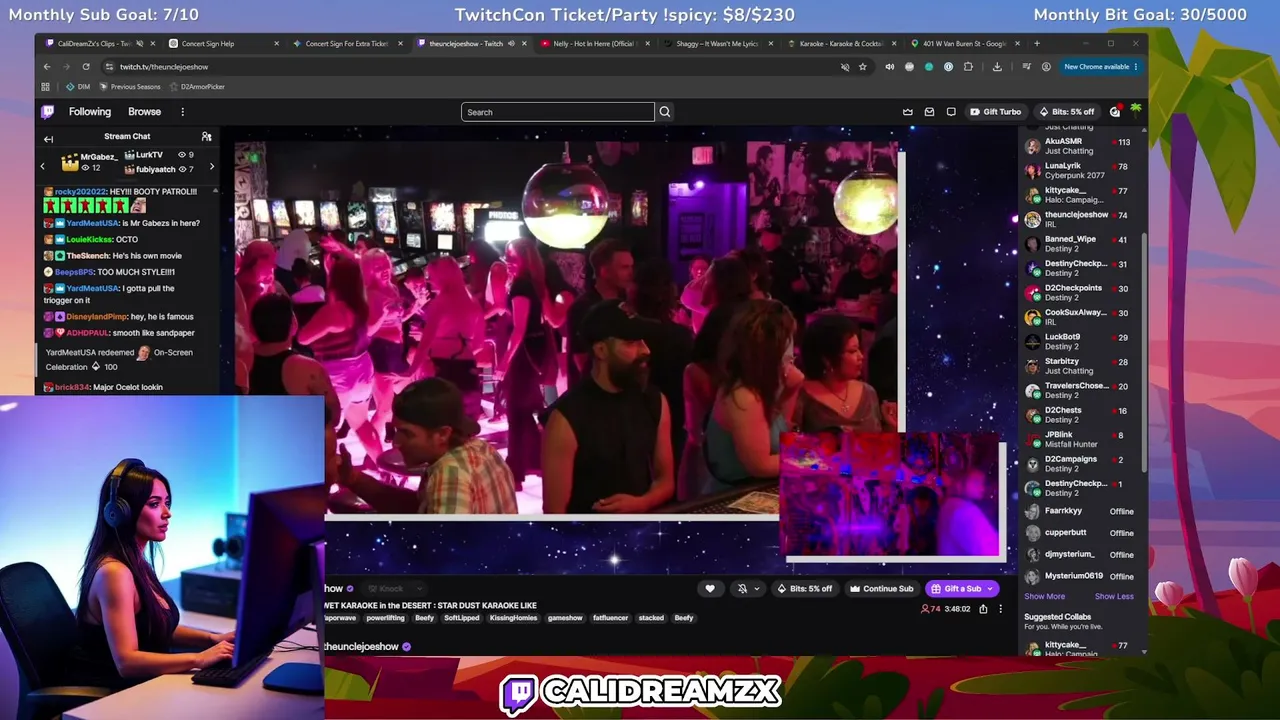Open the Chrome downloads icon
Viewport: 1280px width, 720px height.
[x=997, y=67]
